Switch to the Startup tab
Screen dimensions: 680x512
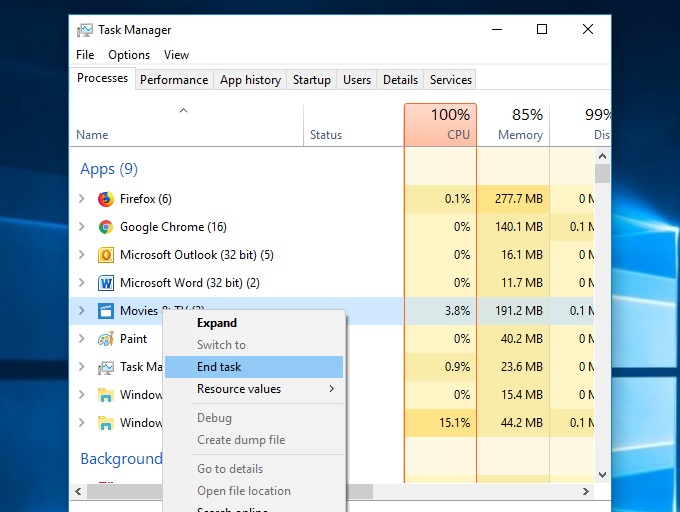[x=311, y=80]
